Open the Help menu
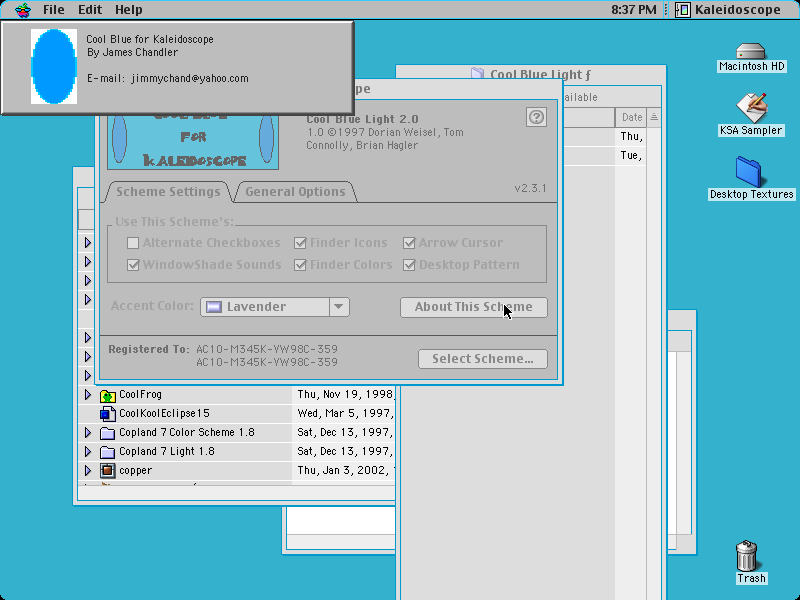 (129, 10)
